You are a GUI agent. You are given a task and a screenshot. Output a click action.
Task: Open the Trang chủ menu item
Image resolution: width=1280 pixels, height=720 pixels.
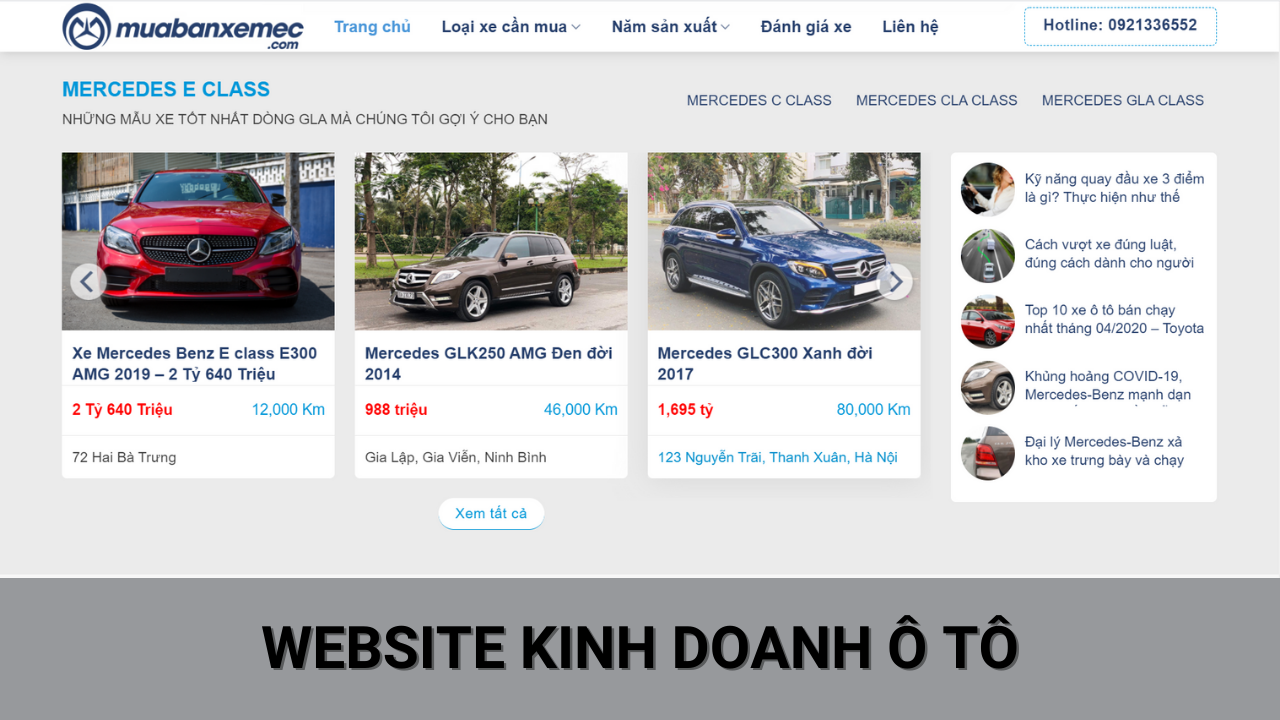coord(372,27)
